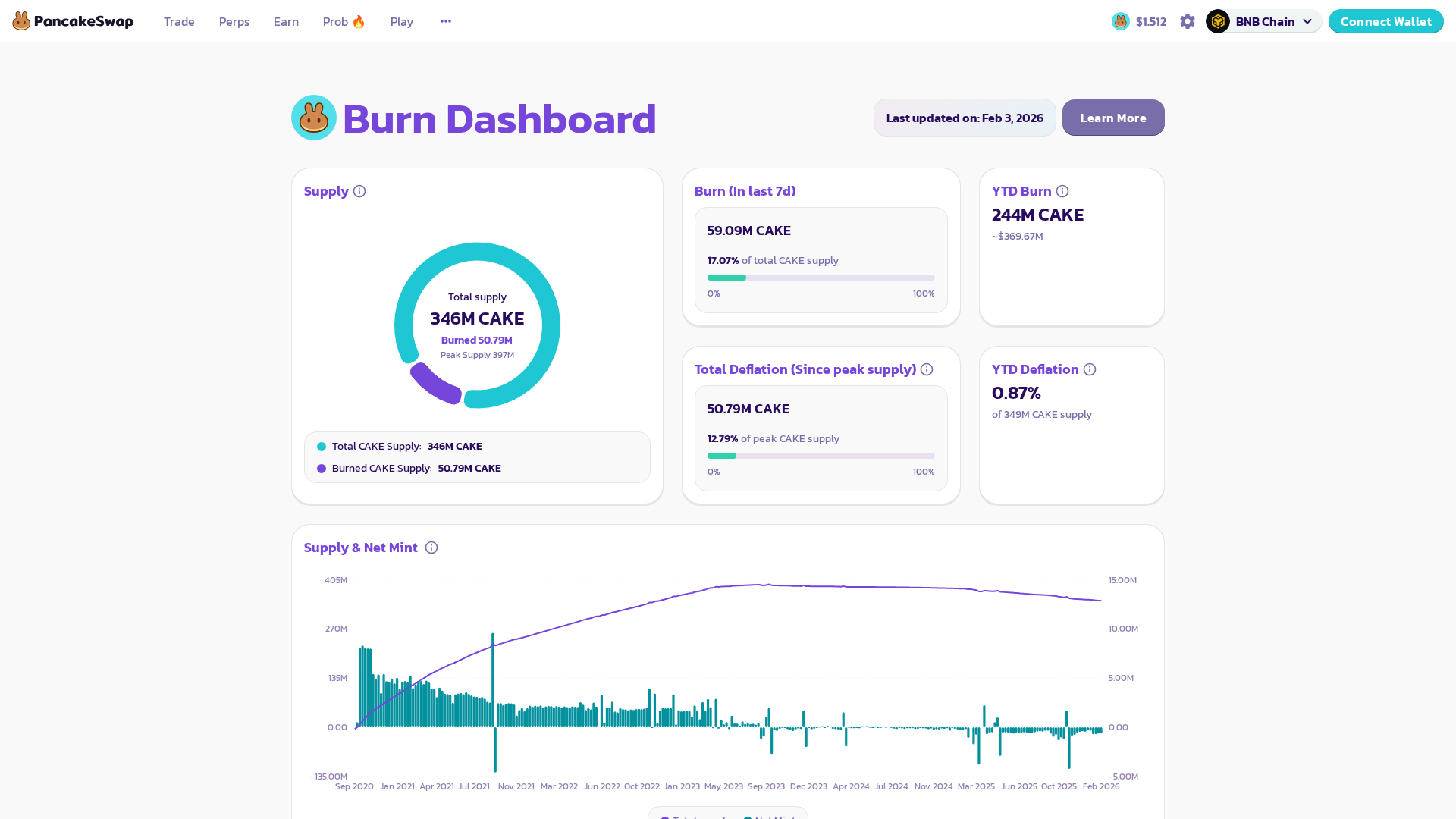The width and height of the screenshot is (1456, 819).
Task: Click the YTD Deflation info icon
Action: [x=1090, y=369]
